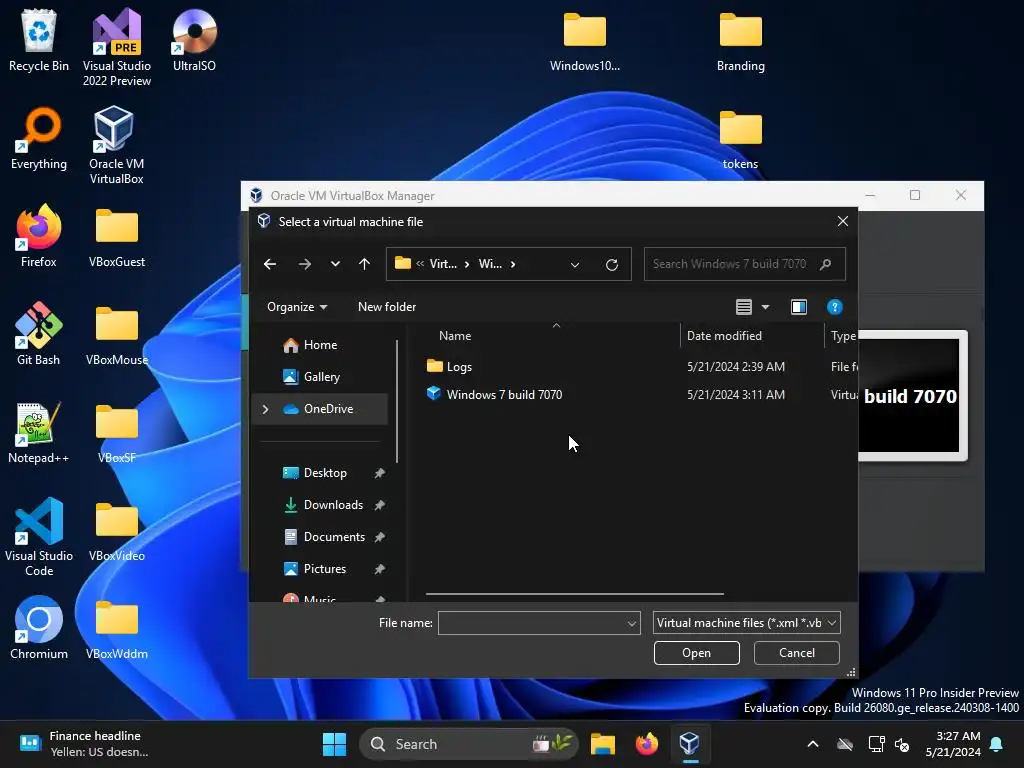Click the navigation pane vertical scrollbar
Viewport: 1024px width, 768px height.
(x=396, y=402)
